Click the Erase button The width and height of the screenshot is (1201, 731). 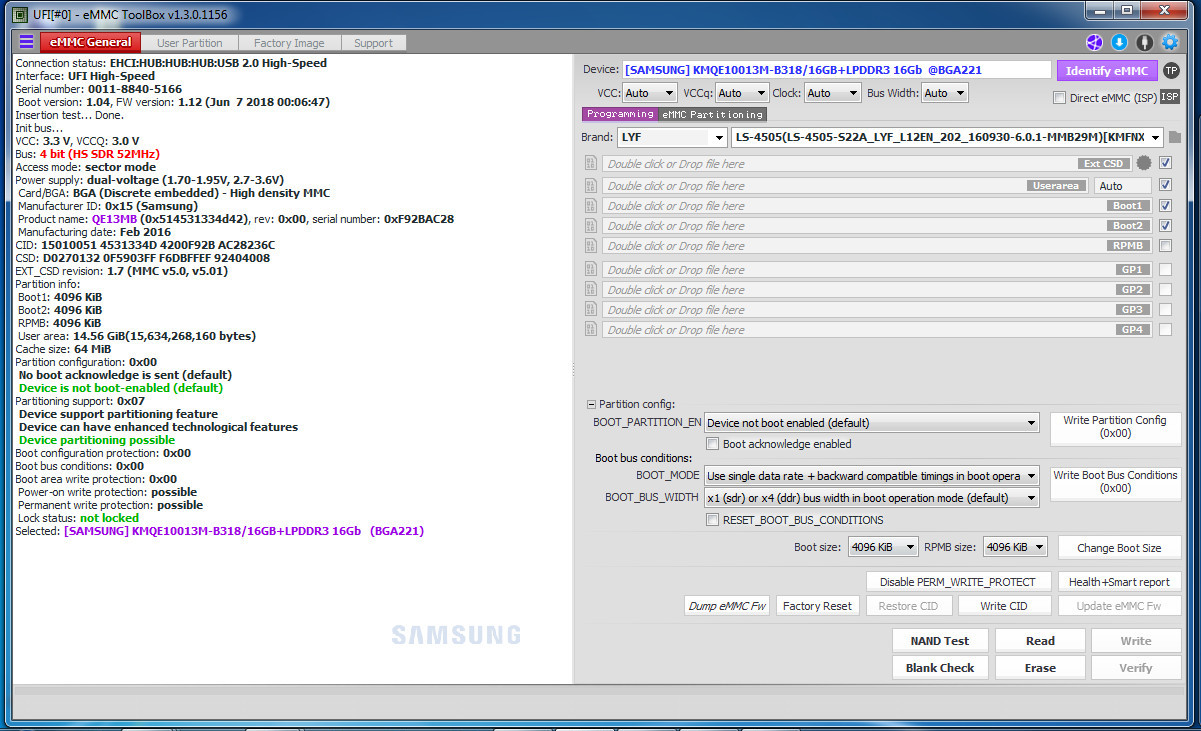tap(1040, 668)
